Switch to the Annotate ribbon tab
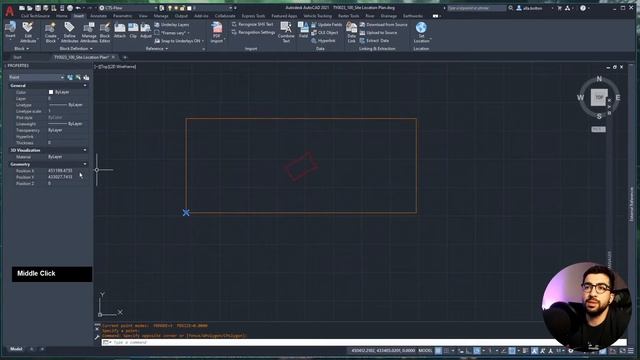The height and width of the screenshot is (360, 640). coord(98,16)
